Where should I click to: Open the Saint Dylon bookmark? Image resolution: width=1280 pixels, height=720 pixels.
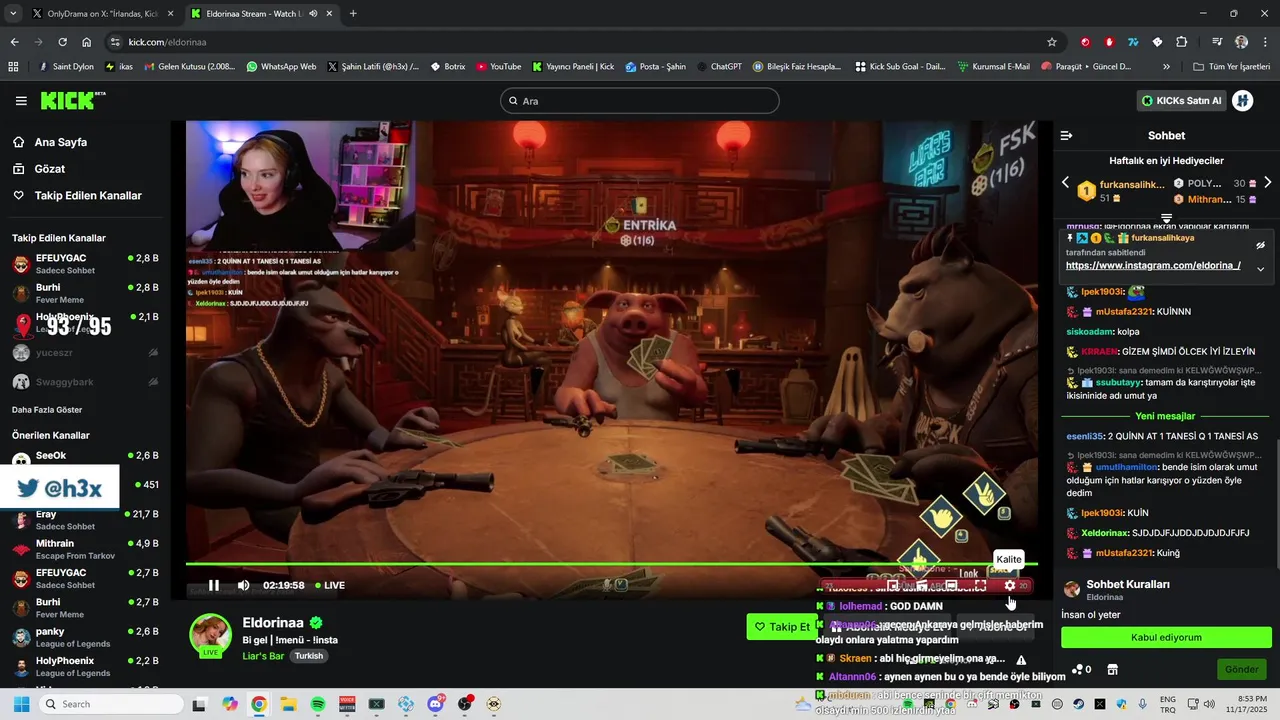pos(66,67)
